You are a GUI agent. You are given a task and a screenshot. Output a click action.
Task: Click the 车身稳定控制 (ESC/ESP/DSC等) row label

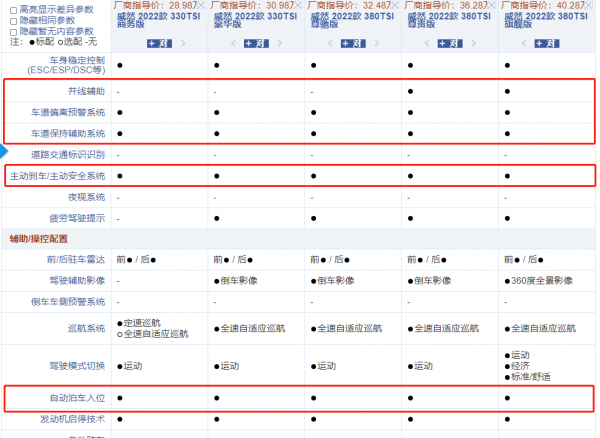[x=66, y=65]
